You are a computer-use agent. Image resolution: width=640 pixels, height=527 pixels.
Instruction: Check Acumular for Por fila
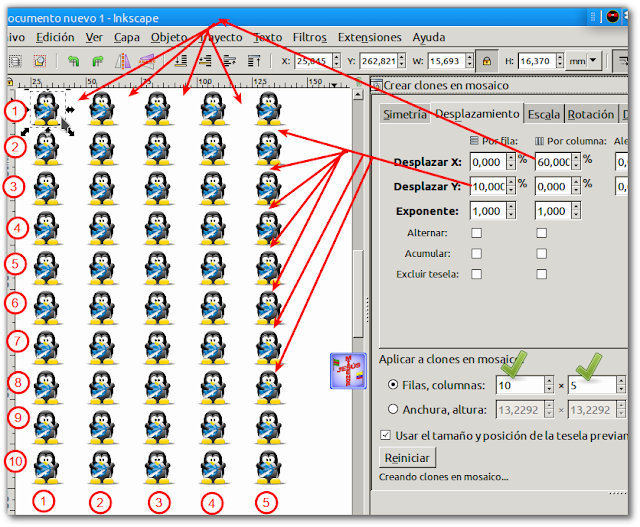(x=476, y=253)
